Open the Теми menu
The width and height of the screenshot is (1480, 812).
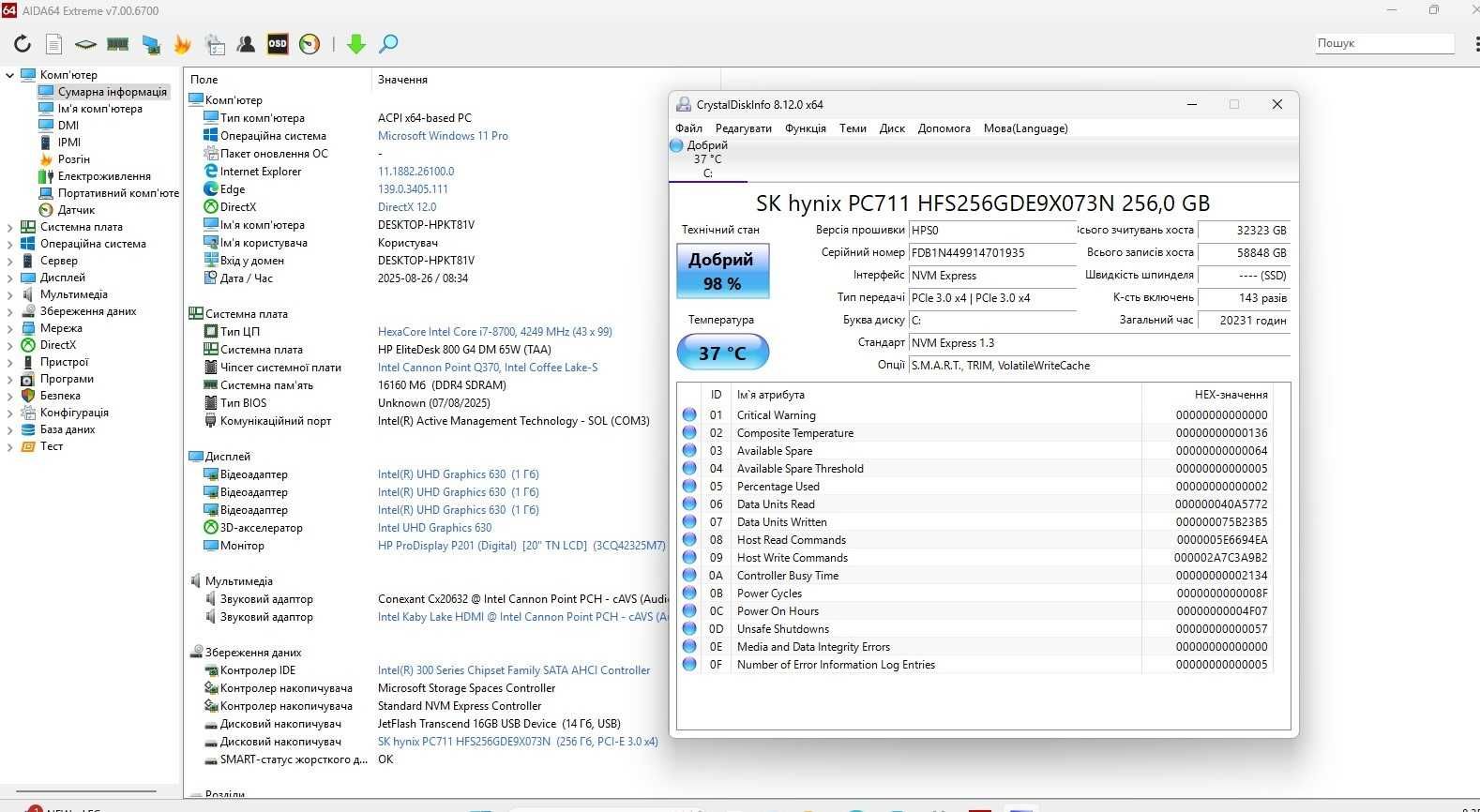coord(853,128)
